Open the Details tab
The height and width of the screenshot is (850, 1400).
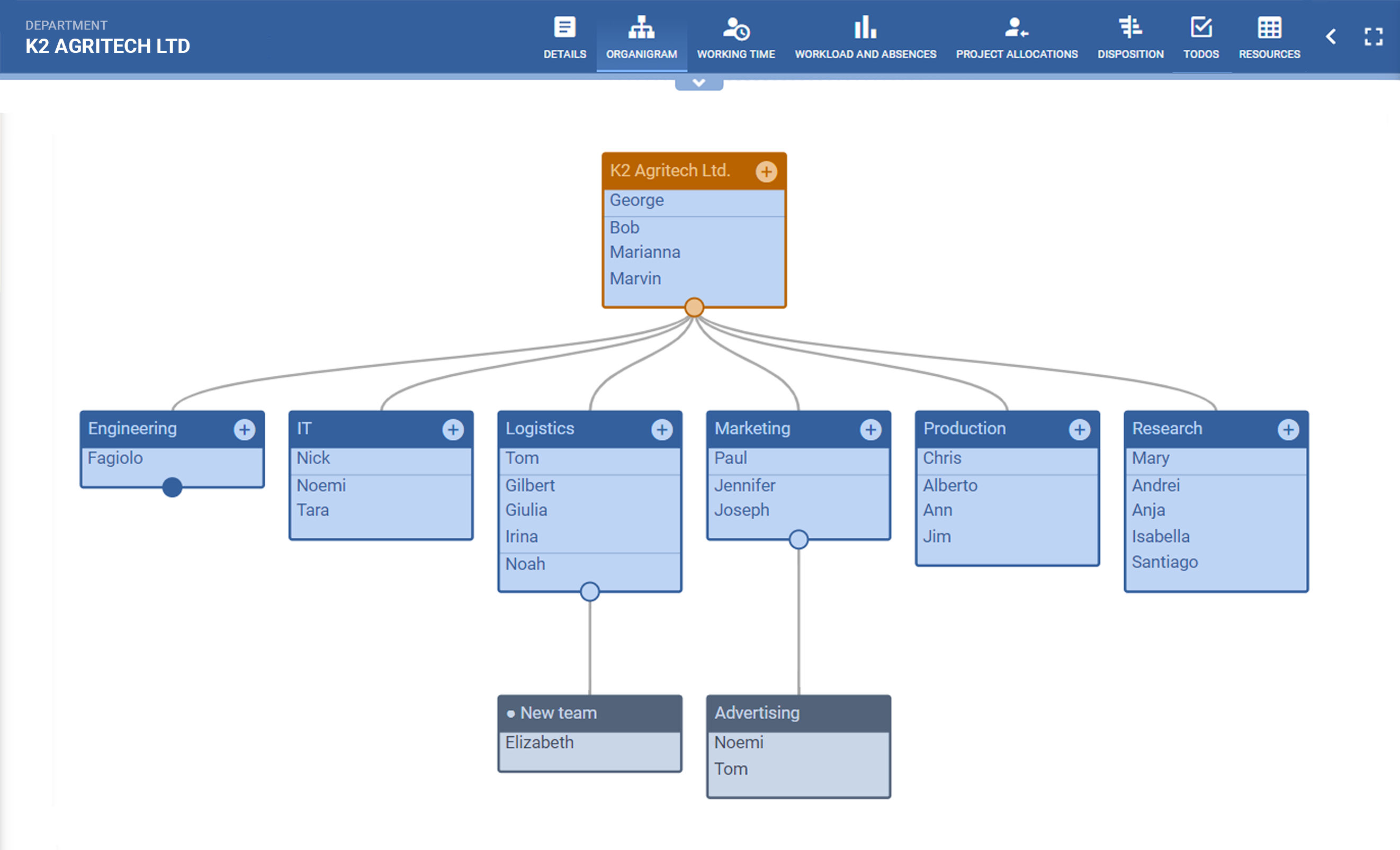point(564,38)
